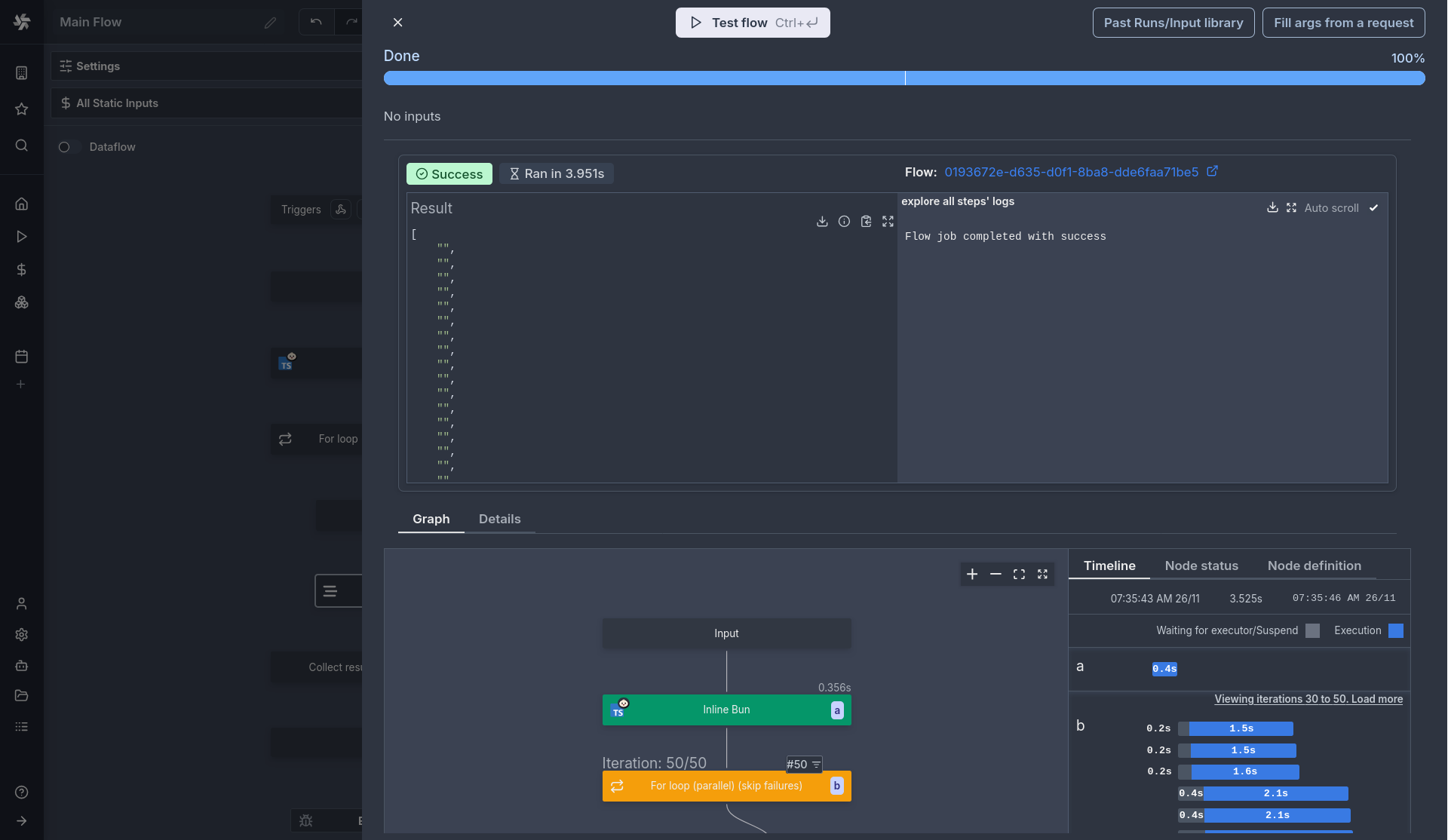Open iteration #50 picker dropdown
Viewport: 1448px width, 840px height.
(x=804, y=765)
